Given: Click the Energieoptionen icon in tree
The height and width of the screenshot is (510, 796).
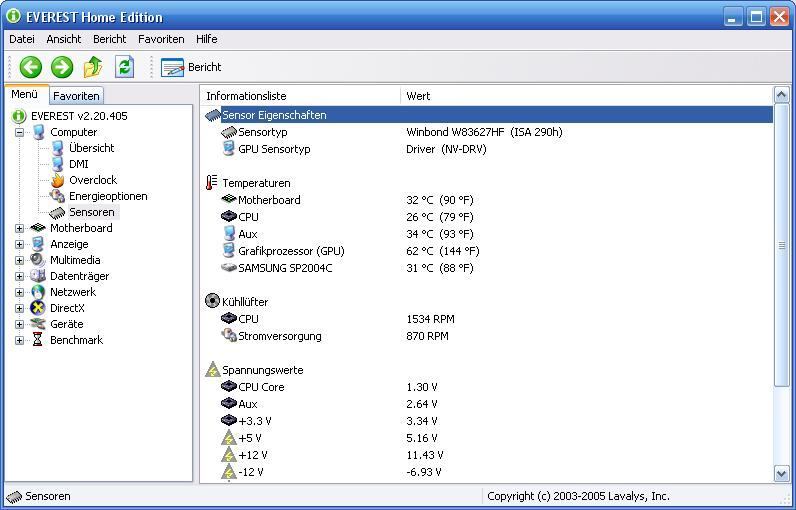Looking at the screenshot, I should (57, 196).
